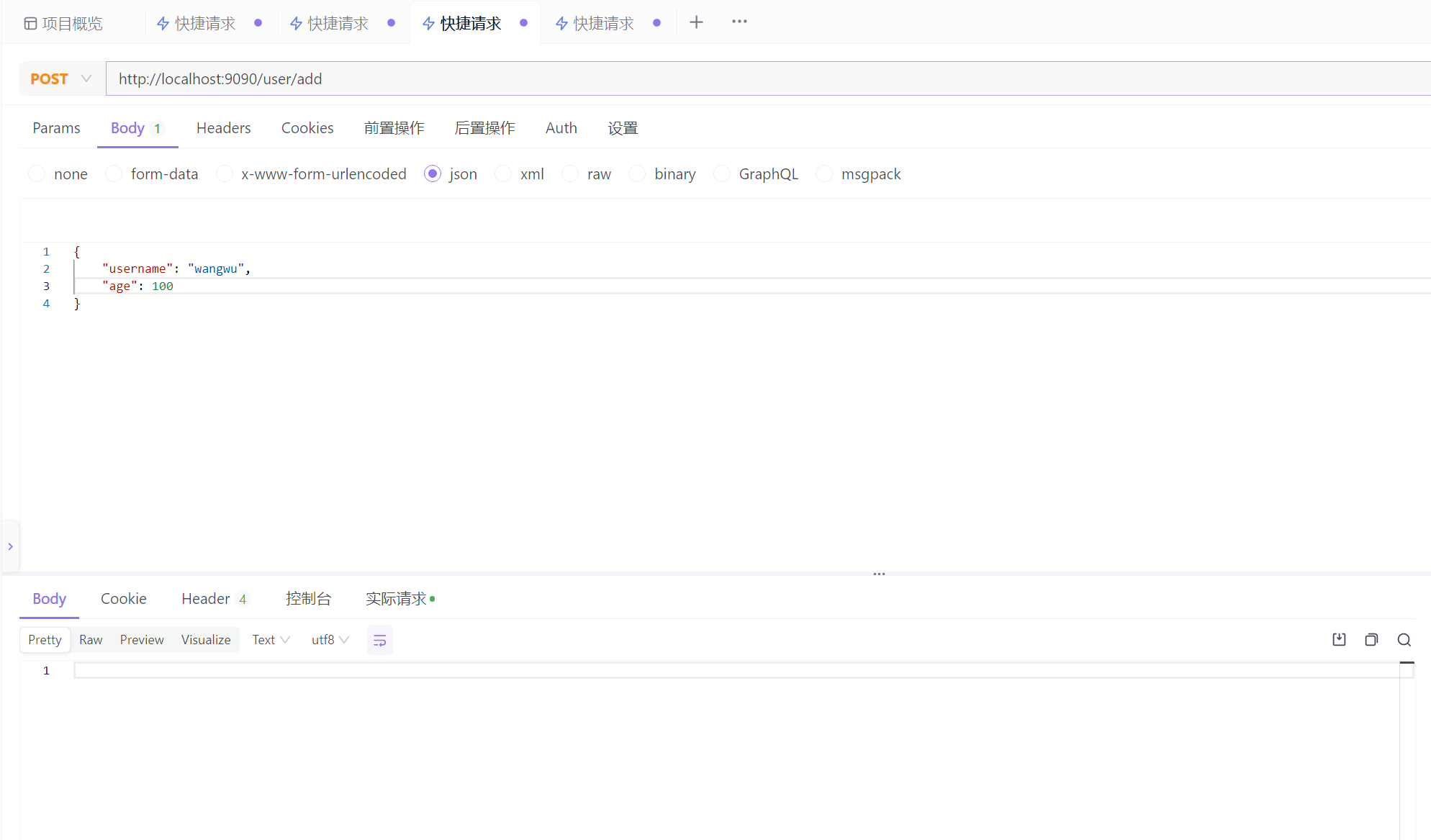Open the utf8 encoding dropdown
Viewport: 1431px width, 840px height.
[x=330, y=640]
